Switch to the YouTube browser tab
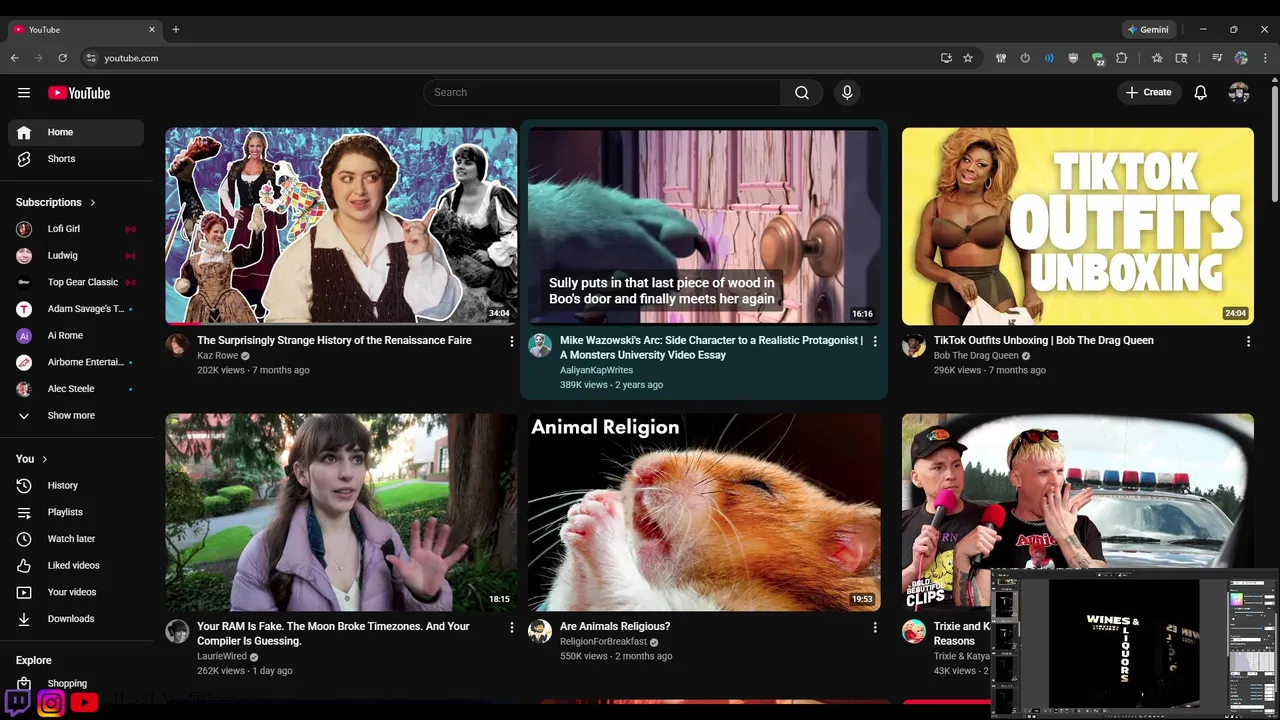This screenshot has width=1280, height=720. click(85, 30)
